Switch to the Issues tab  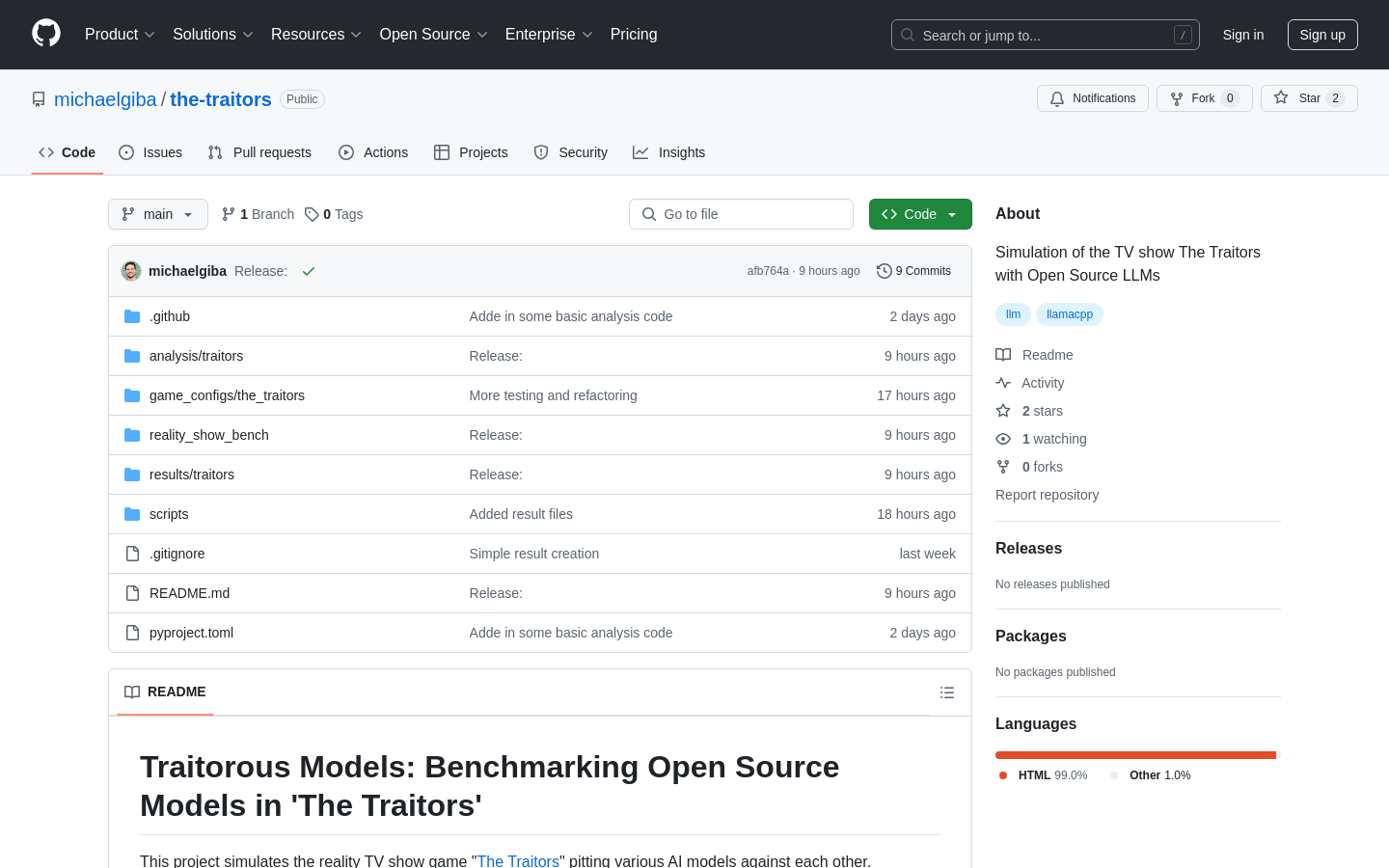point(150,152)
